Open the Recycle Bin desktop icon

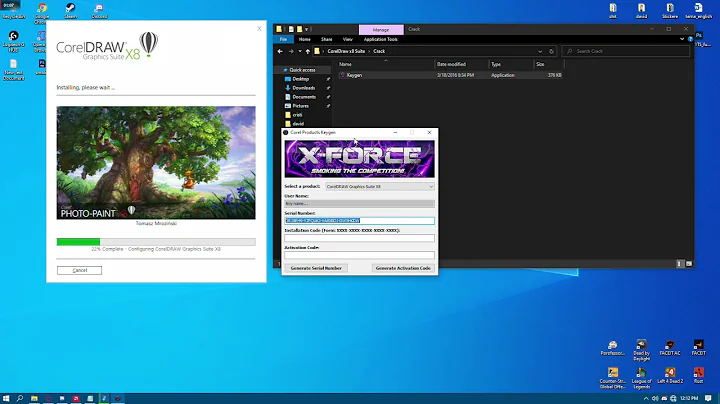click(x=13, y=11)
